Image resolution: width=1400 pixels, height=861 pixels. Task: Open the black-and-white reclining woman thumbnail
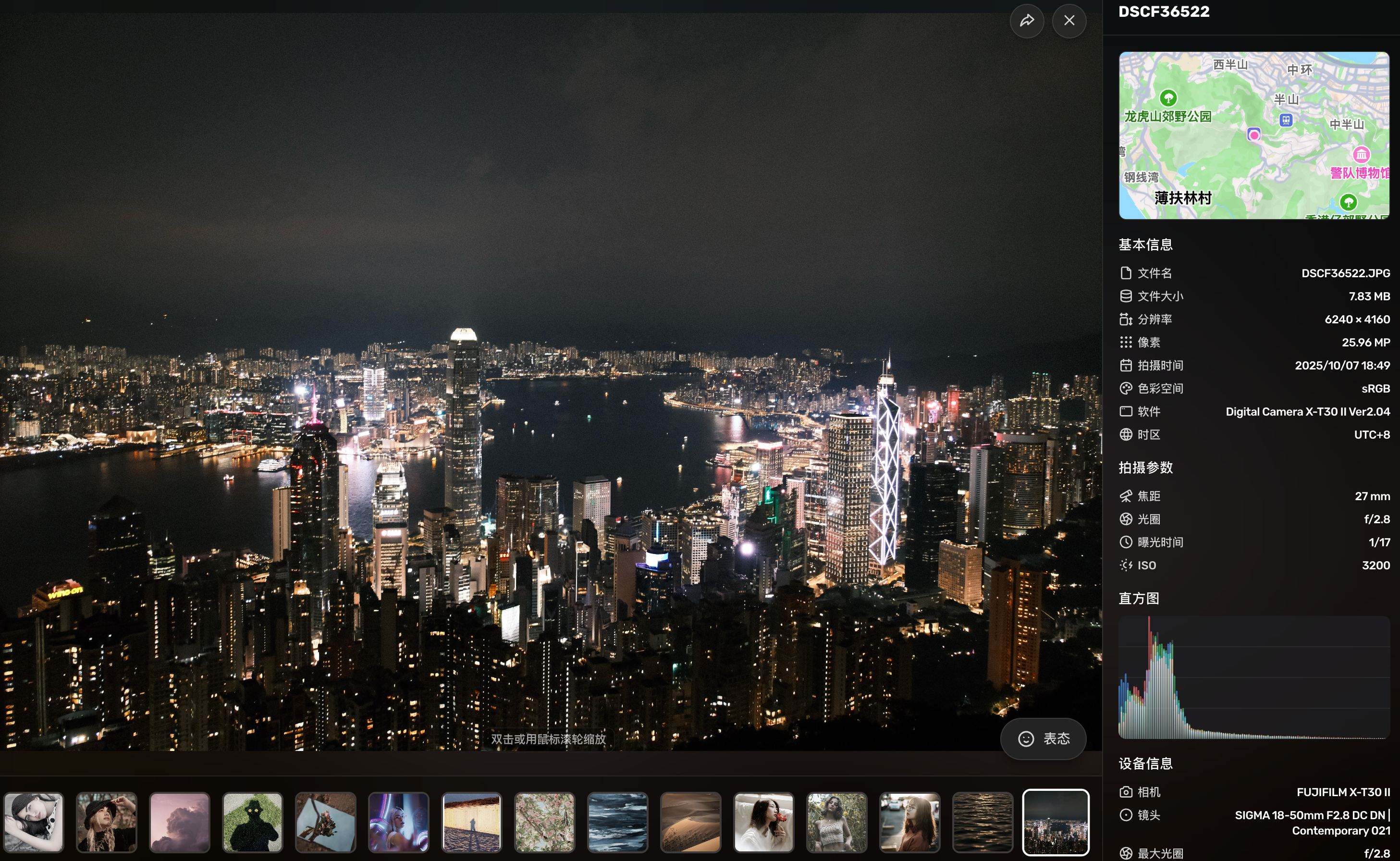(34, 823)
